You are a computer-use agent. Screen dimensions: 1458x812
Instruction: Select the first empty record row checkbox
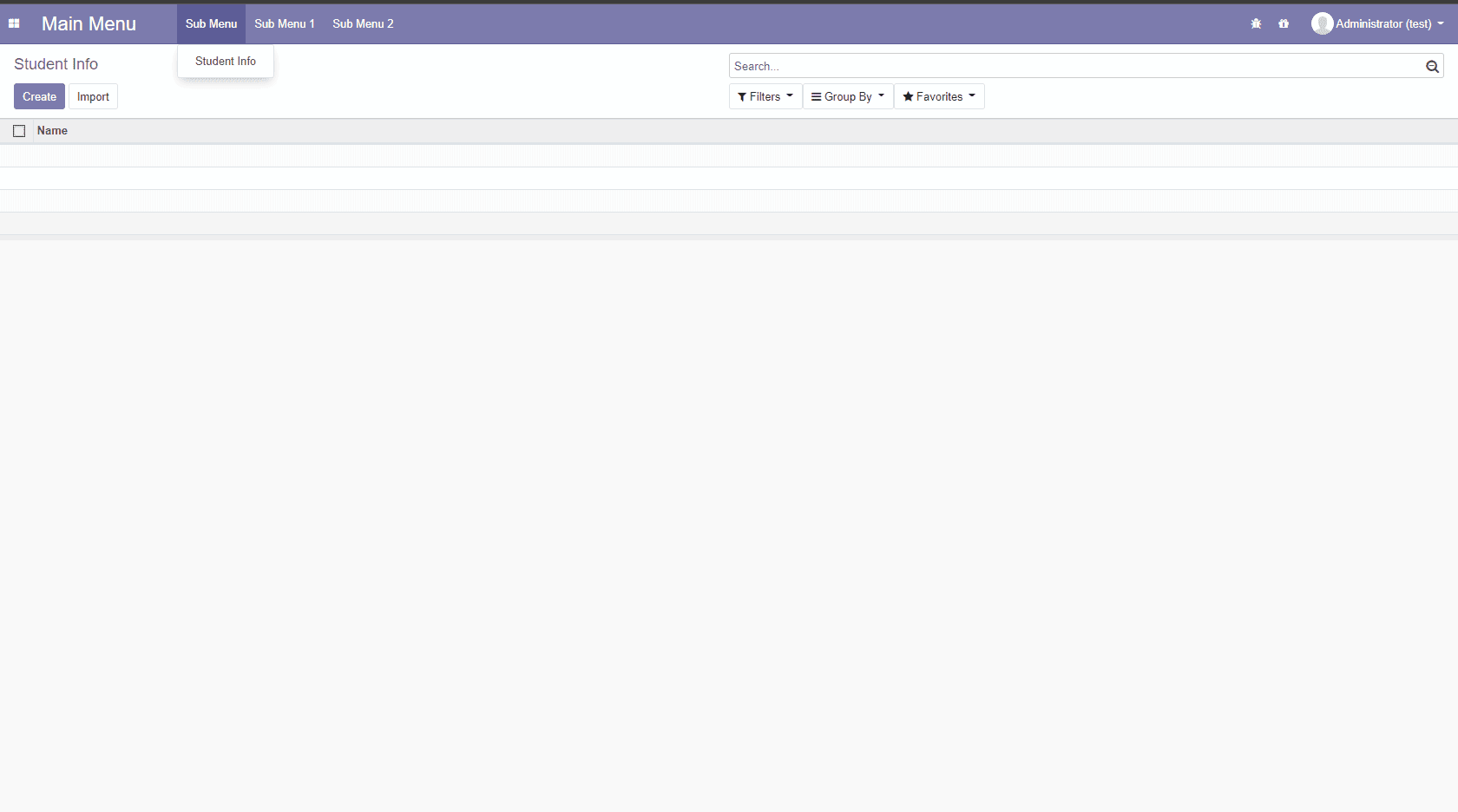tap(19, 156)
